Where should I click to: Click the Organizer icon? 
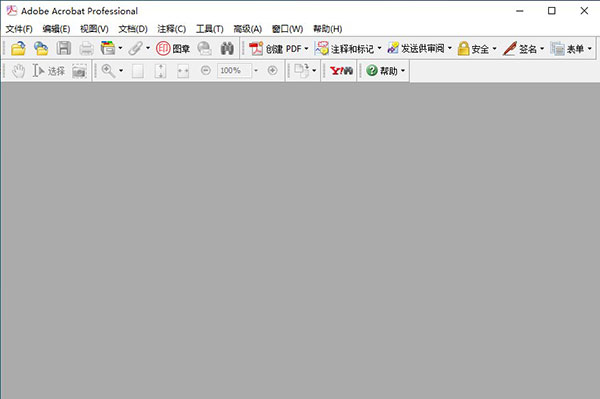point(108,49)
